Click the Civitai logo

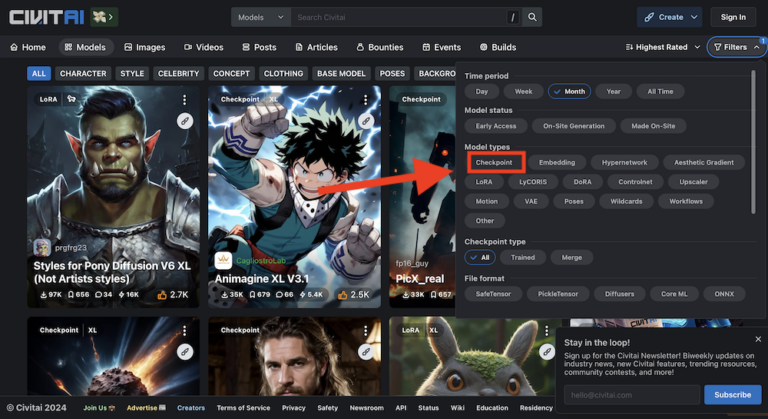47,17
